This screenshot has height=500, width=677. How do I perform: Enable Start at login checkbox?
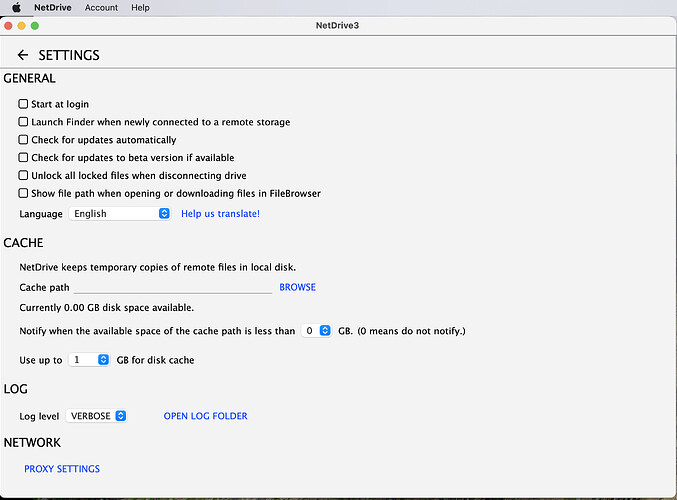coord(23,104)
